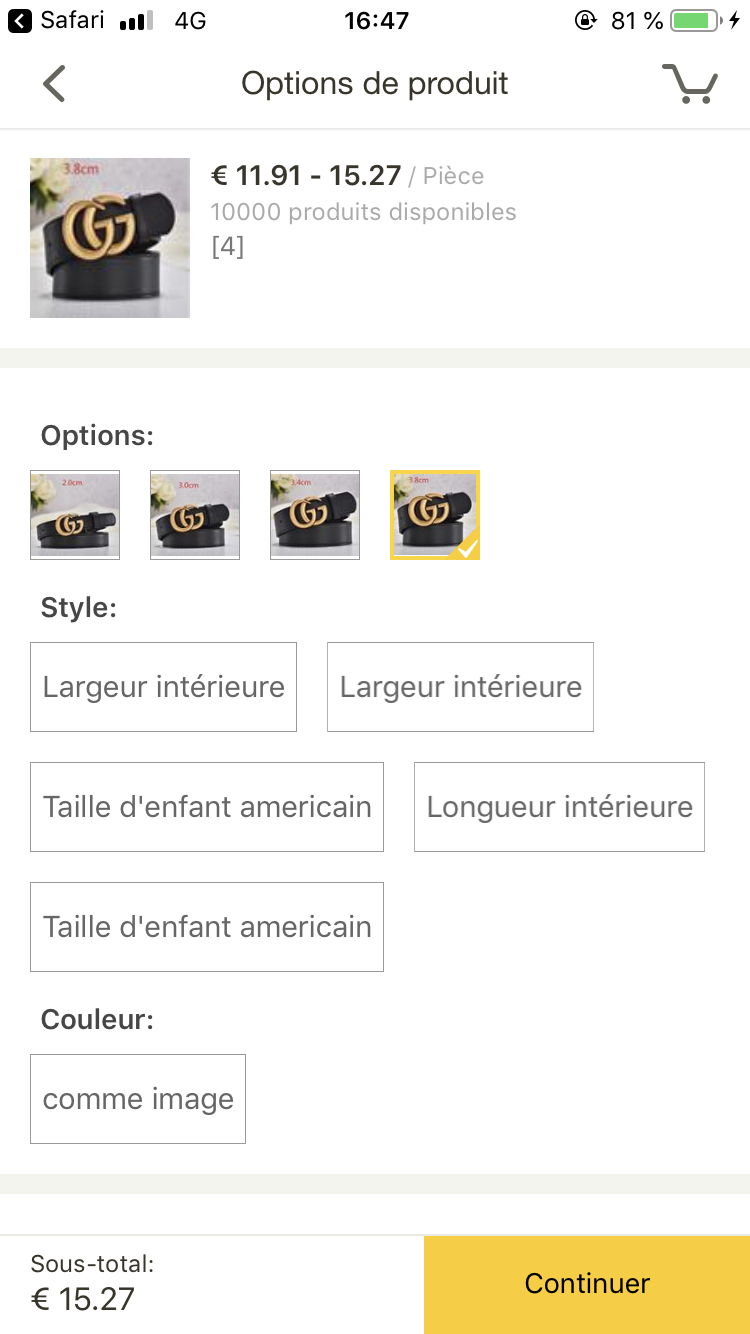Select the 2.0cm belt option thumbnail

click(75, 515)
